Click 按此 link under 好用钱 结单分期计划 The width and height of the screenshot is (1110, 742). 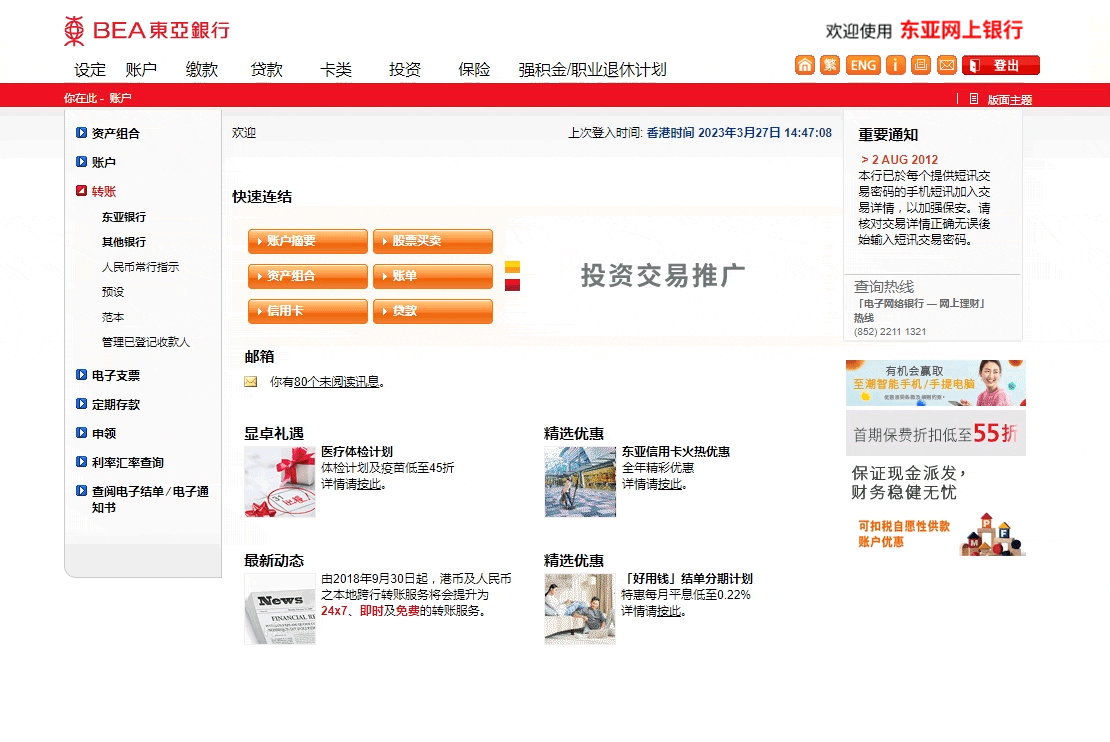tap(669, 611)
